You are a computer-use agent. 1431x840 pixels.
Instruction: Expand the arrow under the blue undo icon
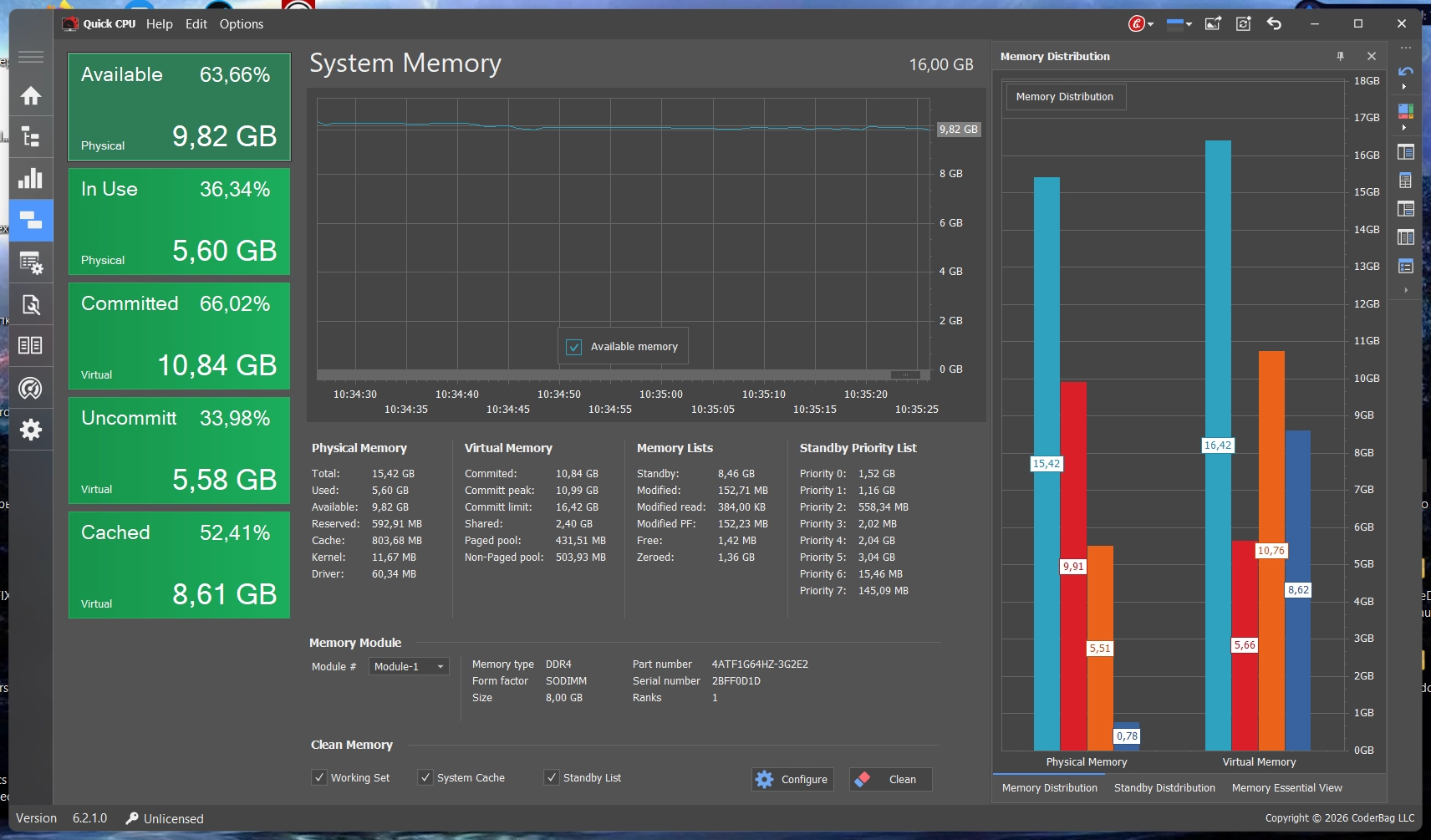tap(1404, 87)
